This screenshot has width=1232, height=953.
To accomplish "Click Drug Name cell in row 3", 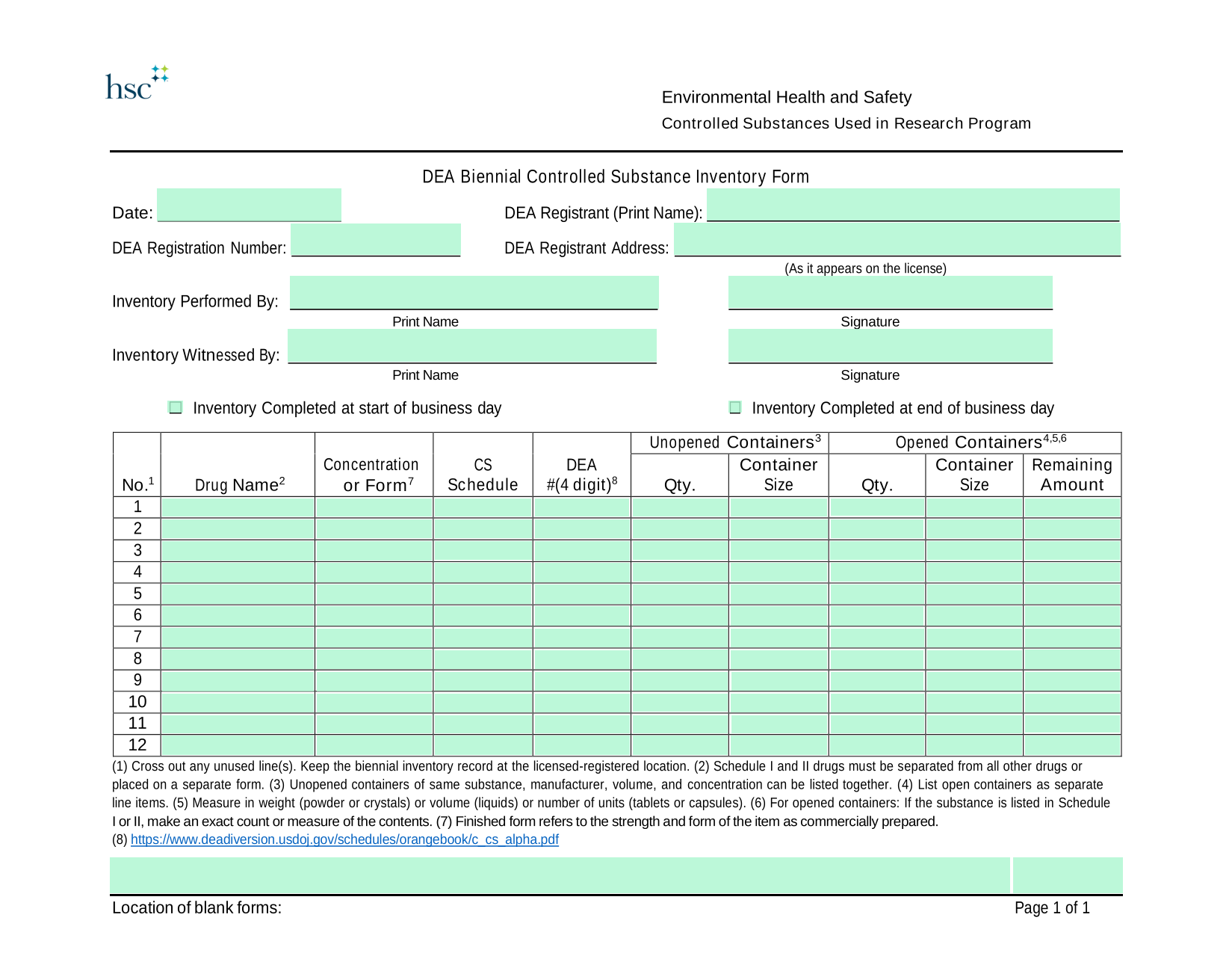I will coord(238,551).
